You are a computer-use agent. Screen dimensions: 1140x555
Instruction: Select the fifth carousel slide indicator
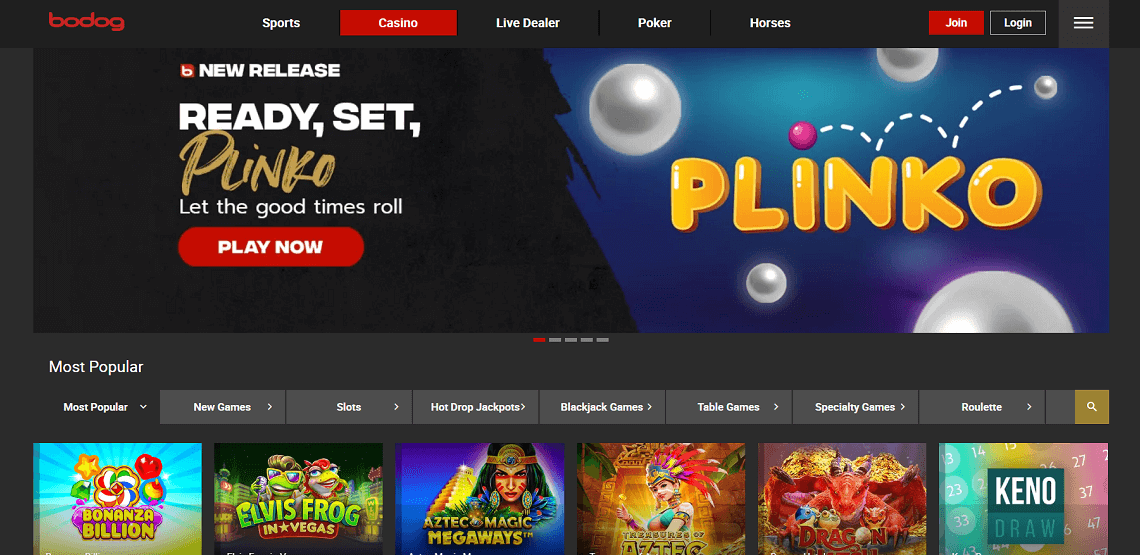tap(603, 340)
